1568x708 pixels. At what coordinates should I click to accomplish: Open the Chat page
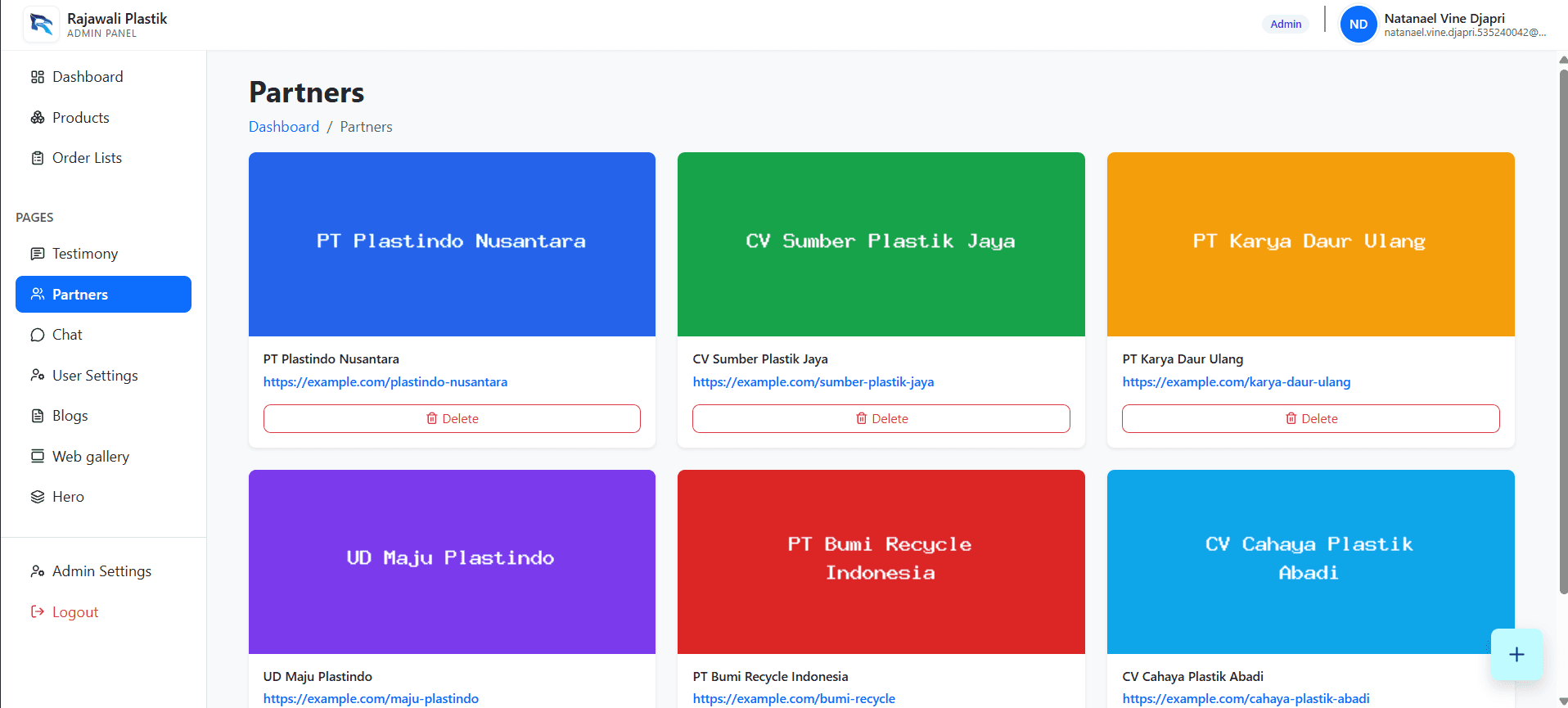coord(103,335)
